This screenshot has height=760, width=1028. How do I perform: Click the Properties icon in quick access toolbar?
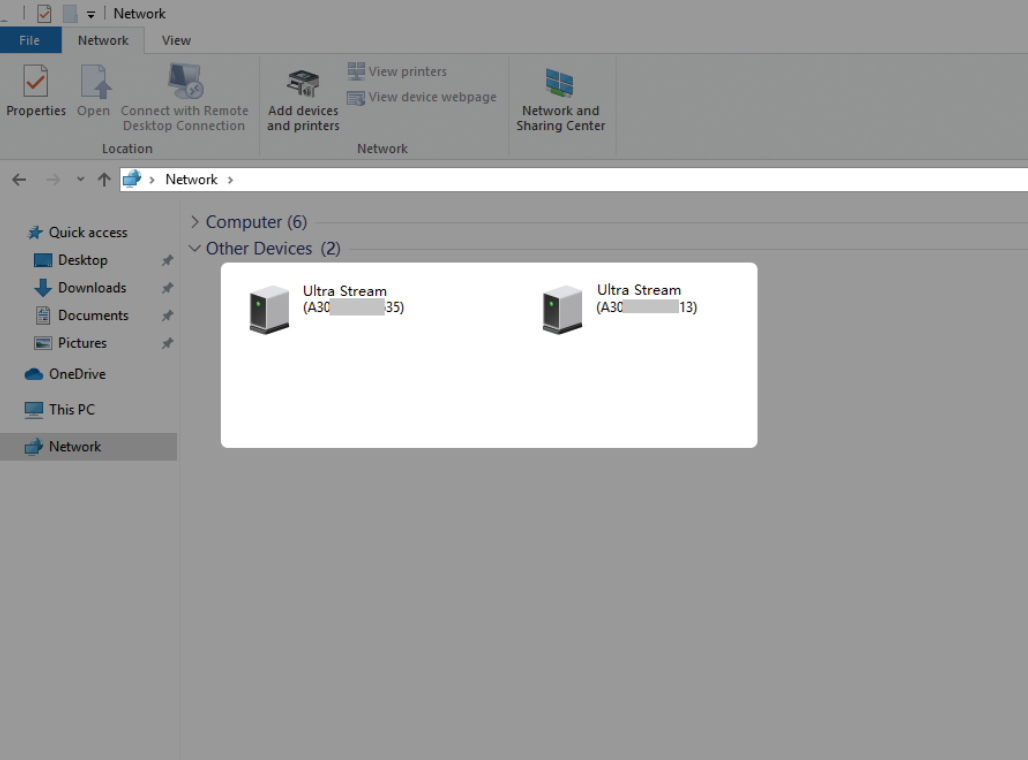click(44, 13)
